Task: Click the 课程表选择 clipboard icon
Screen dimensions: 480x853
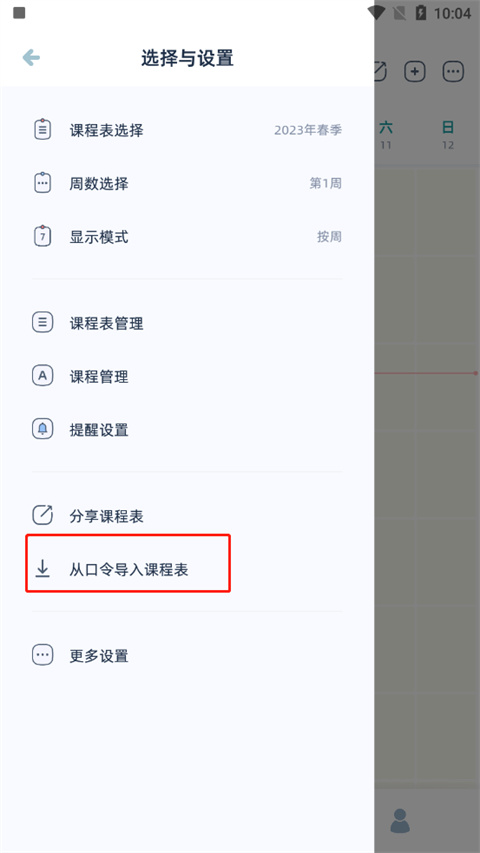Action: [42, 129]
